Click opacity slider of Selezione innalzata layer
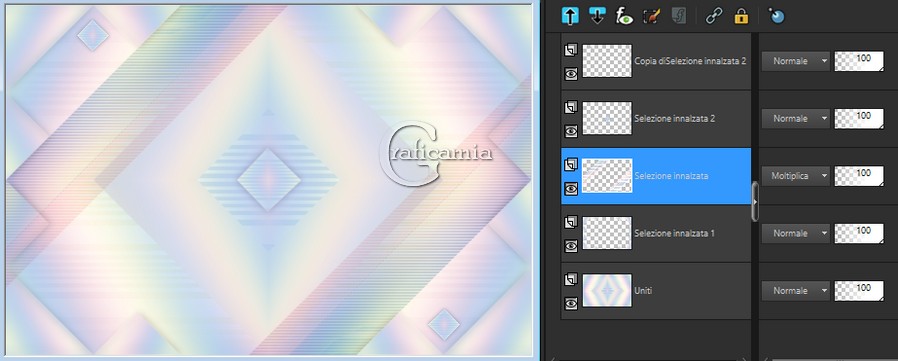 859,176
